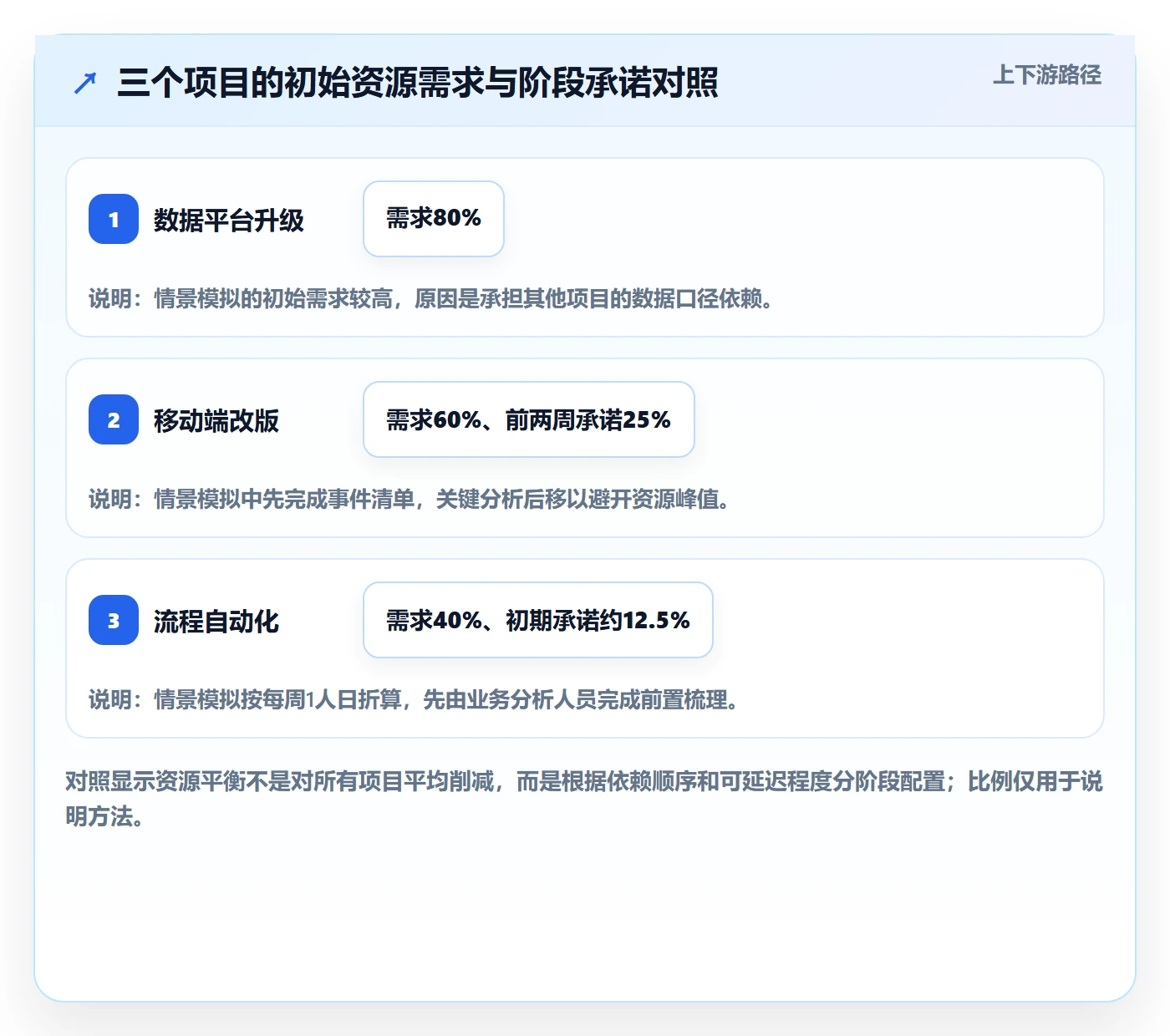This screenshot has height=1036, width=1170.
Task: Click the 上下游路径 label in the header
Action: (x=1047, y=74)
